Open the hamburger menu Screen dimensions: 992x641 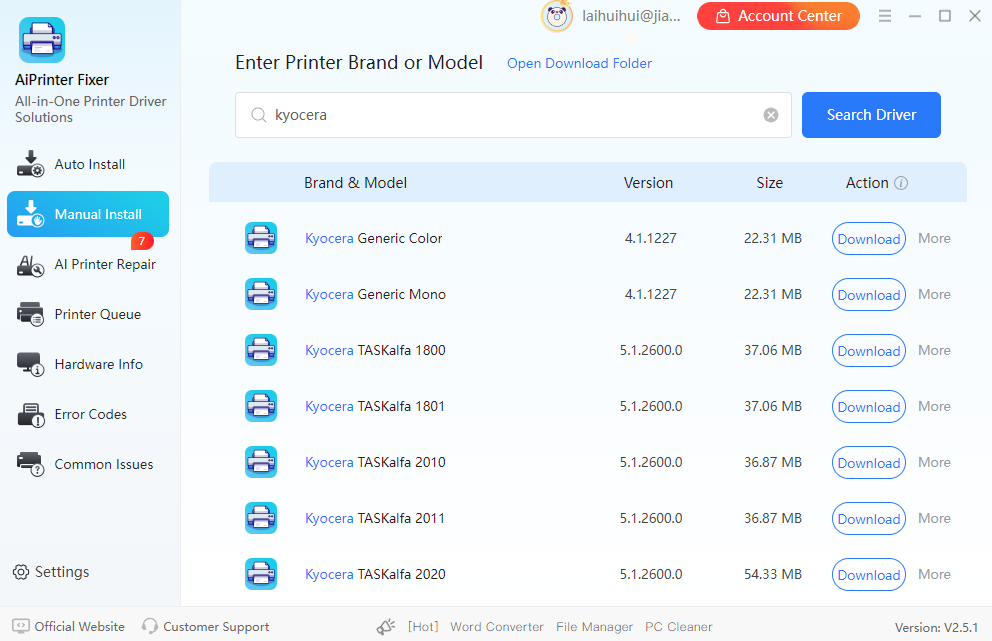pyautogui.click(x=885, y=15)
